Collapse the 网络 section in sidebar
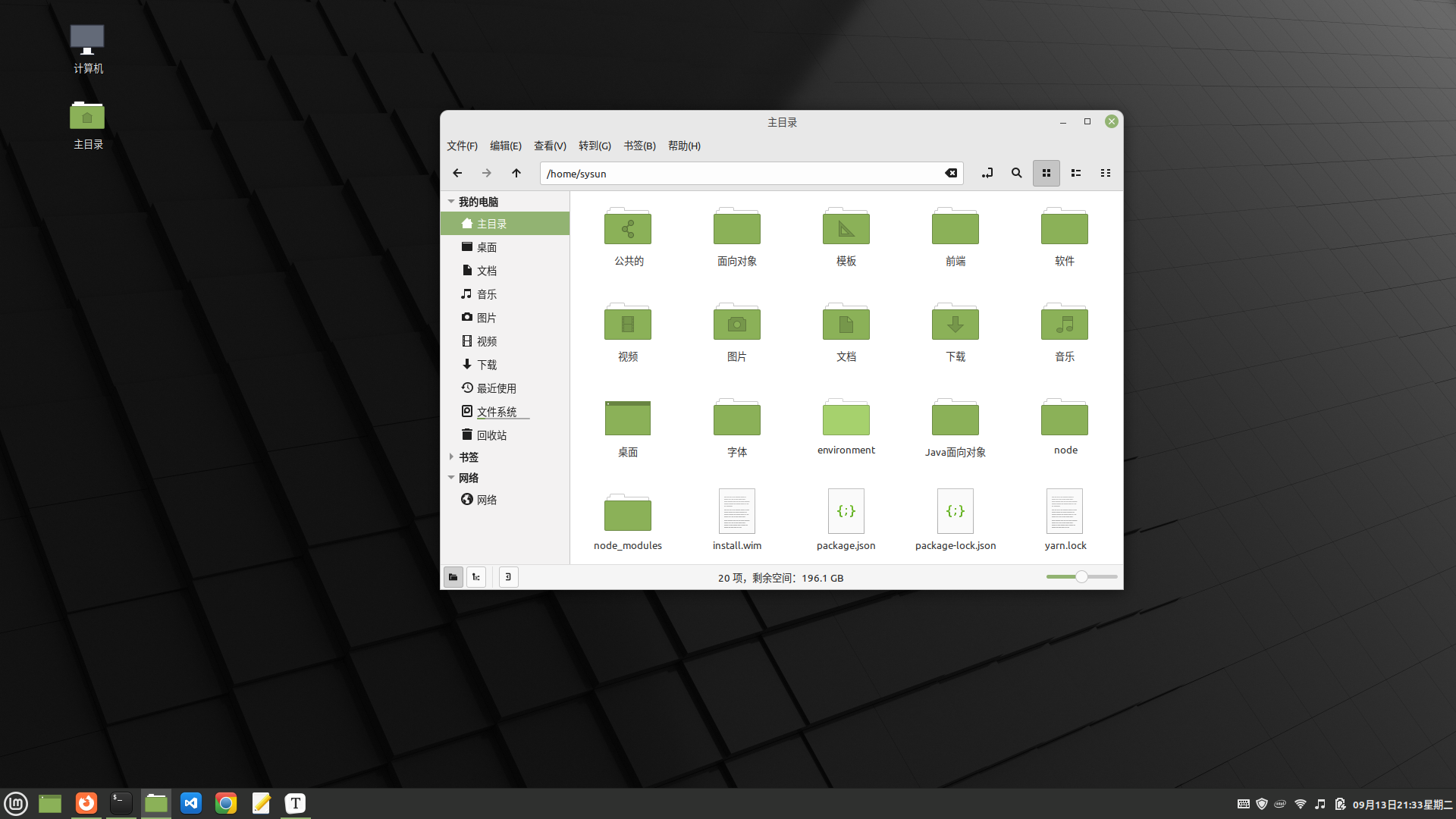Image resolution: width=1456 pixels, height=819 pixels. coord(451,478)
